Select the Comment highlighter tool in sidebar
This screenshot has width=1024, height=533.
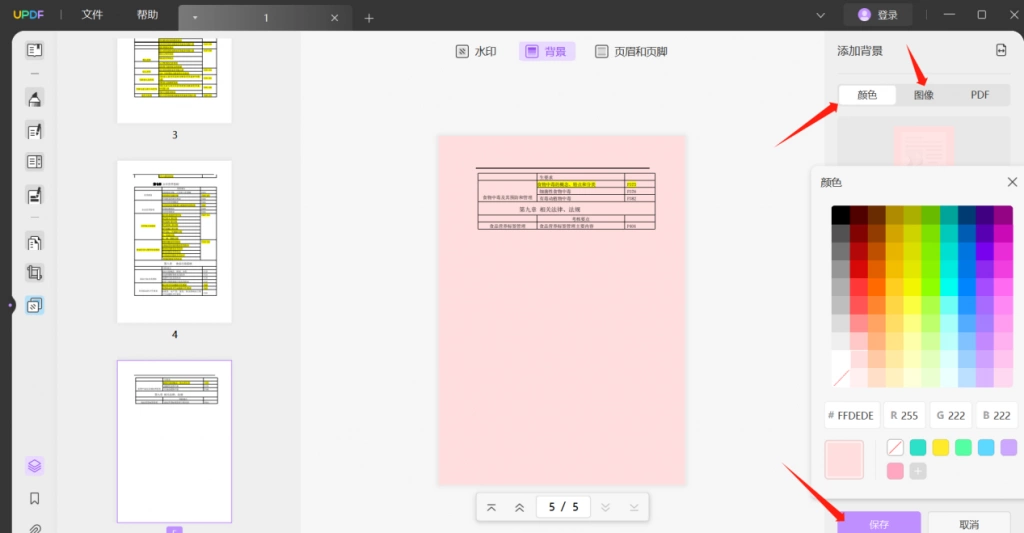click(35, 99)
